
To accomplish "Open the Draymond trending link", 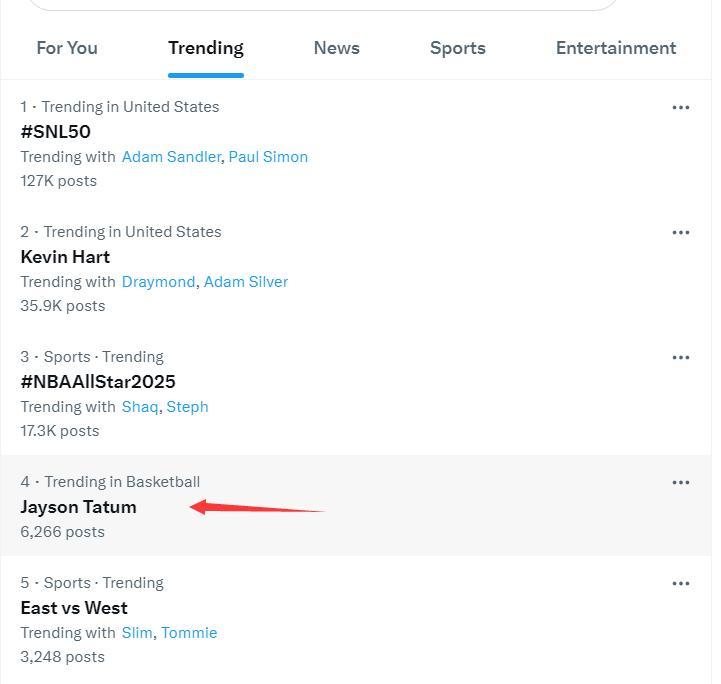I will [158, 282].
